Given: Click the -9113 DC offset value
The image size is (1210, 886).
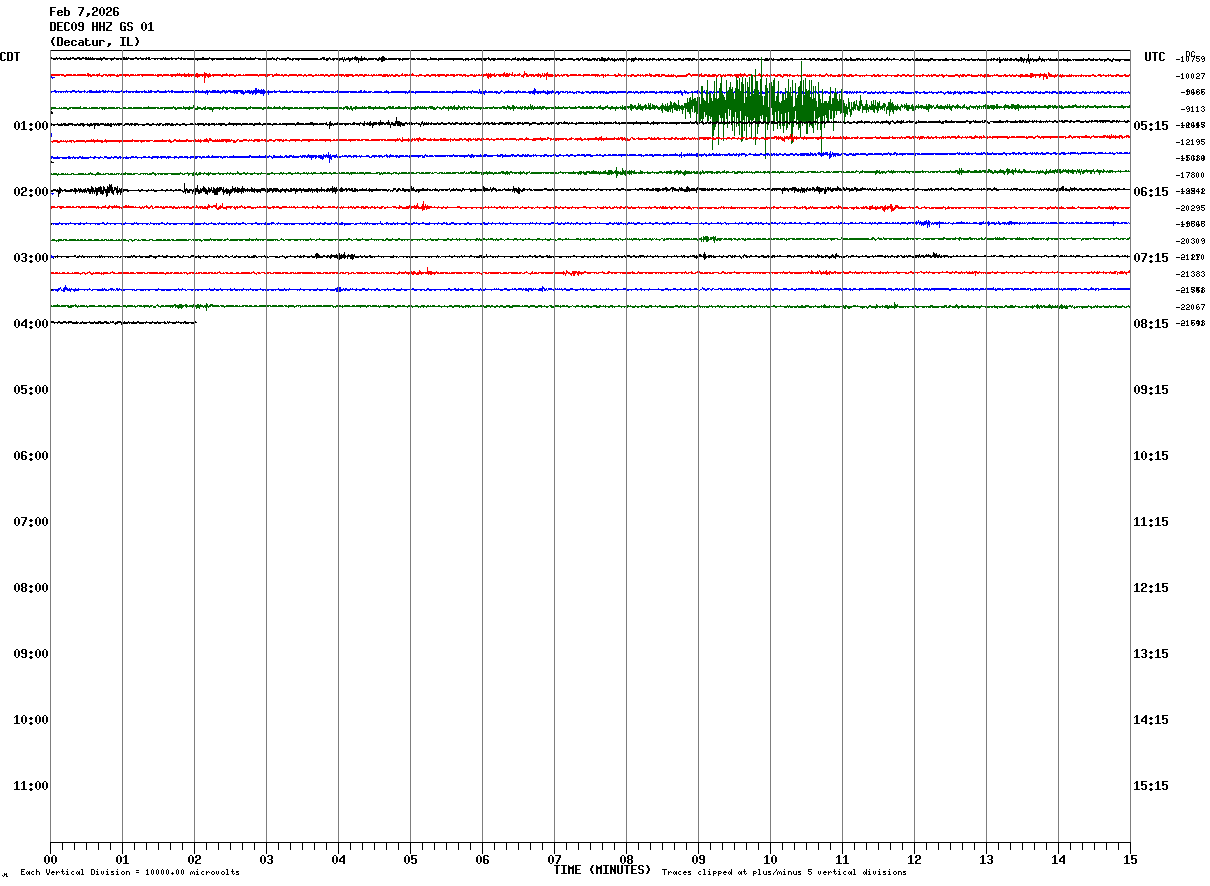Looking at the screenshot, I should click(x=1192, y=109).
